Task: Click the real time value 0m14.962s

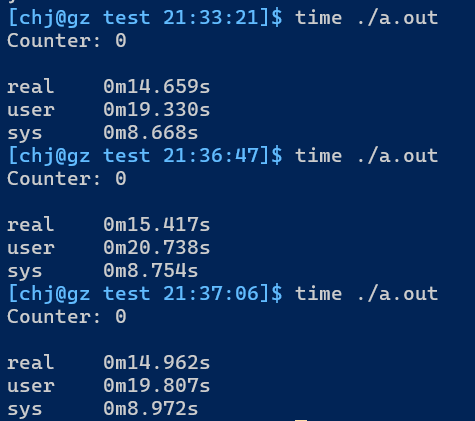Action: (x=157, y=362)
